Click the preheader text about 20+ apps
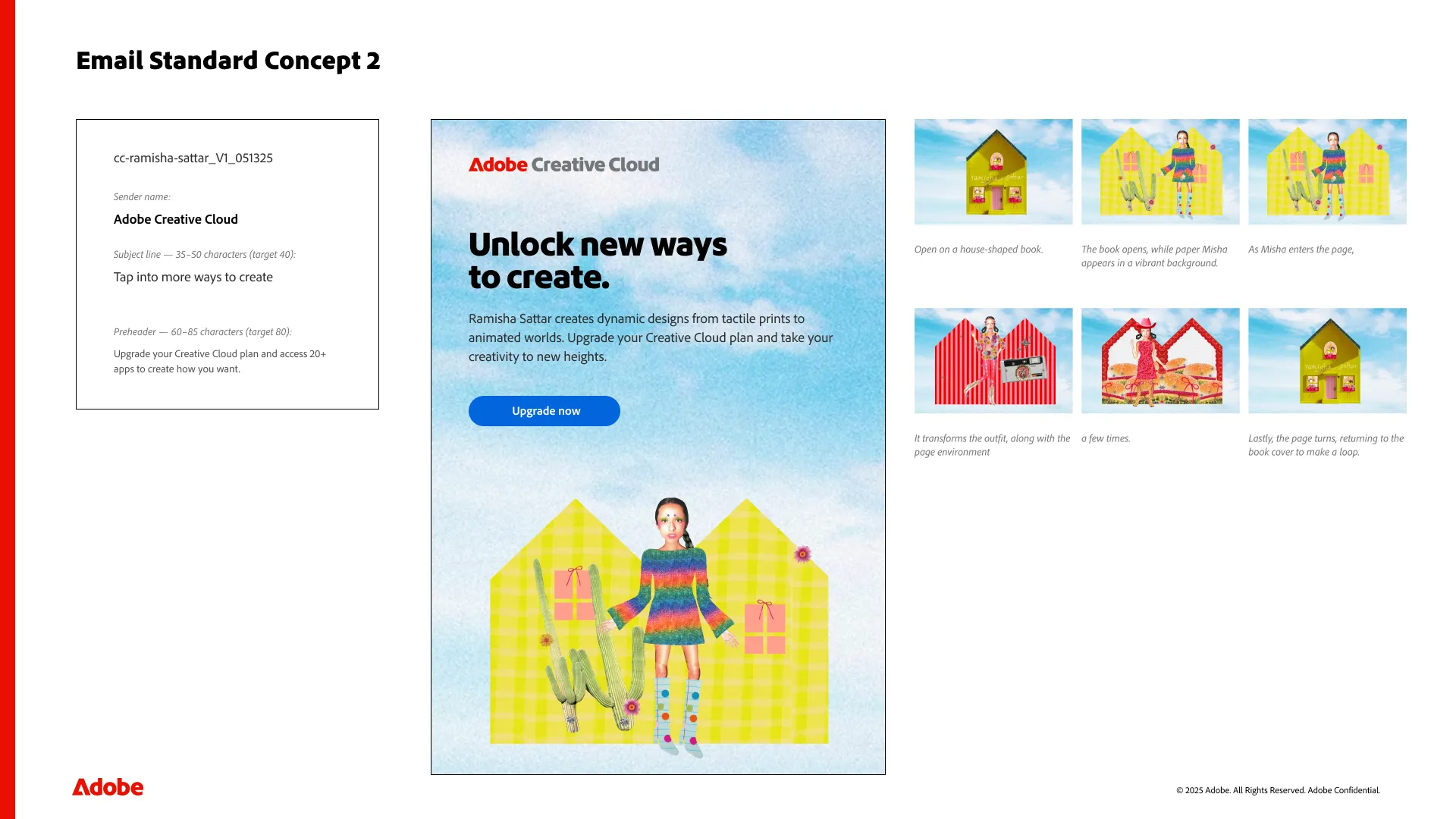This screenshot has width=1456, height=819. 220,362
